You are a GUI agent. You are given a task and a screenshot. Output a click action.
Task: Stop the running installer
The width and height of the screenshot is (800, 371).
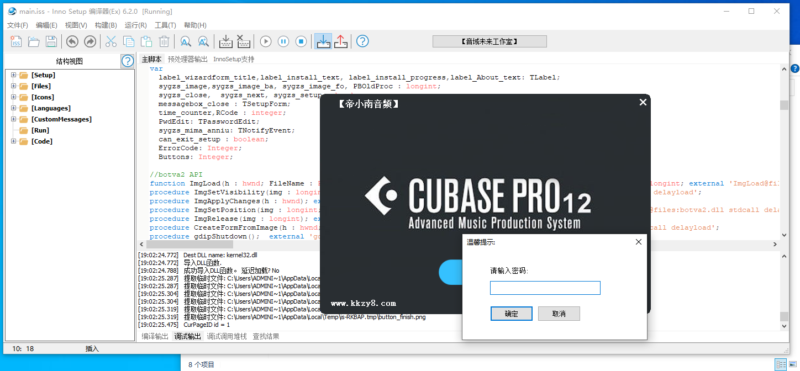click(301, 41)
